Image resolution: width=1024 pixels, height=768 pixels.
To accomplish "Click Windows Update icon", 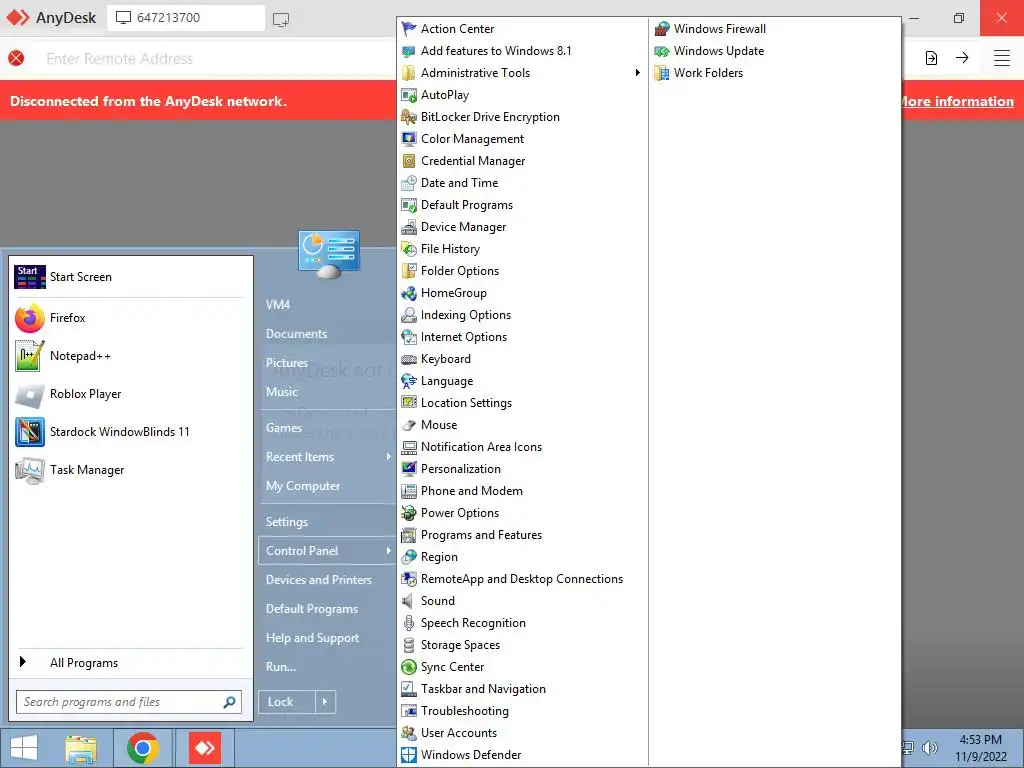I will click(x=662, y=51).
